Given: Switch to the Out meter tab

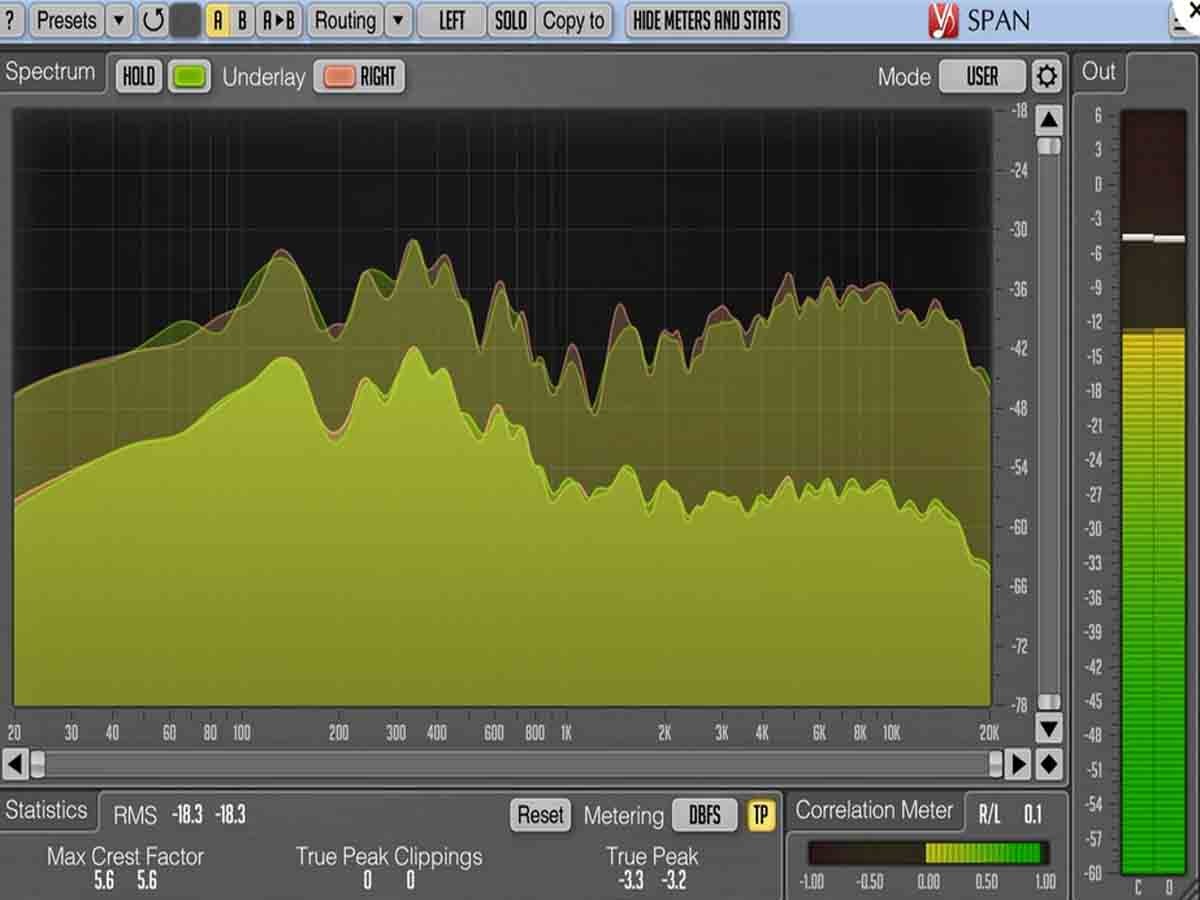Looking at the screenshot, I should click(1098, 72).
